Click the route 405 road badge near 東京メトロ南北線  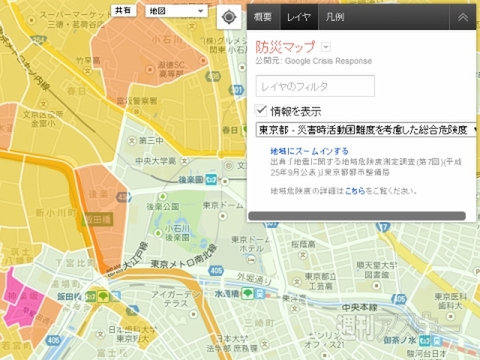tap(216, 270)
